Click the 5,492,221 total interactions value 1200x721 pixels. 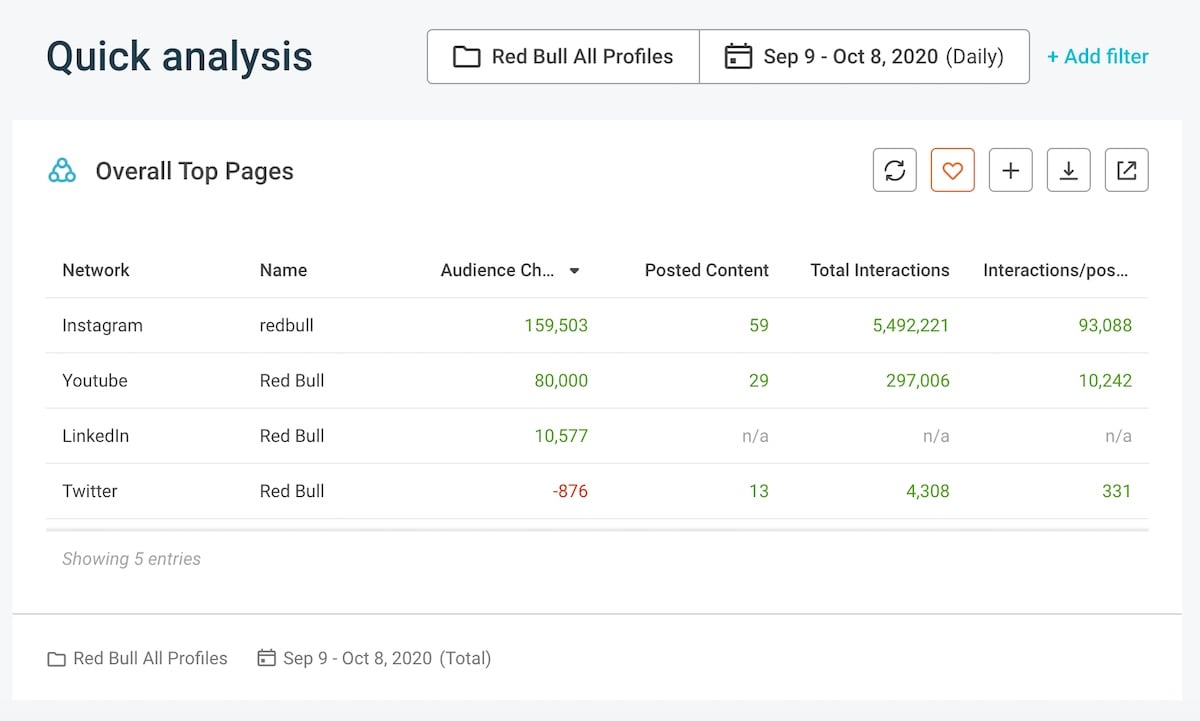pos(911,325)
